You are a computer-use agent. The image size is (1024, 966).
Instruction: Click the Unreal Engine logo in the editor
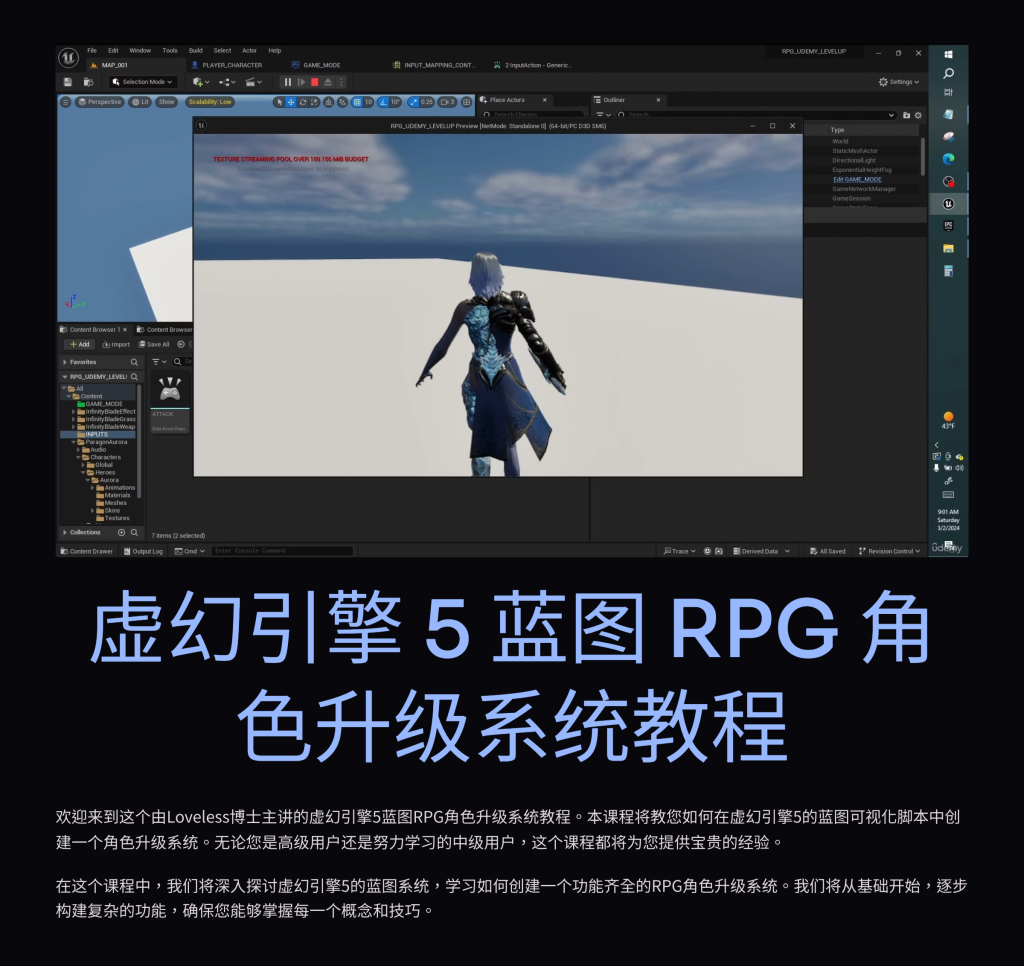pos(69,58)
